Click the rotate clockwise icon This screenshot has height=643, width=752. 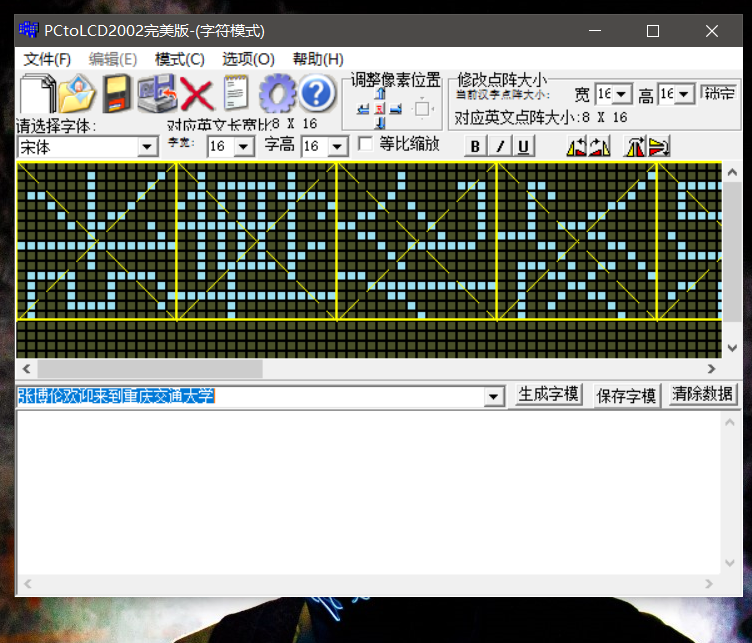pos(599,146)
